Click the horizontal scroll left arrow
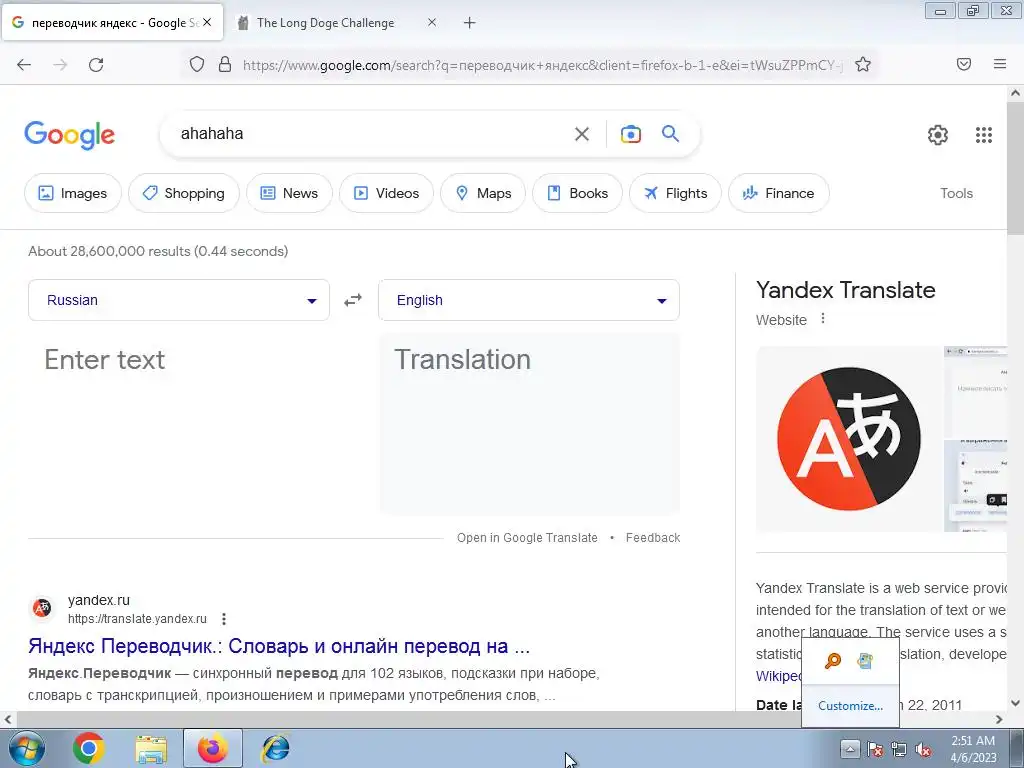Image resolution: width=1024 pixels, height=768 pixels. [x=8, y=719]
